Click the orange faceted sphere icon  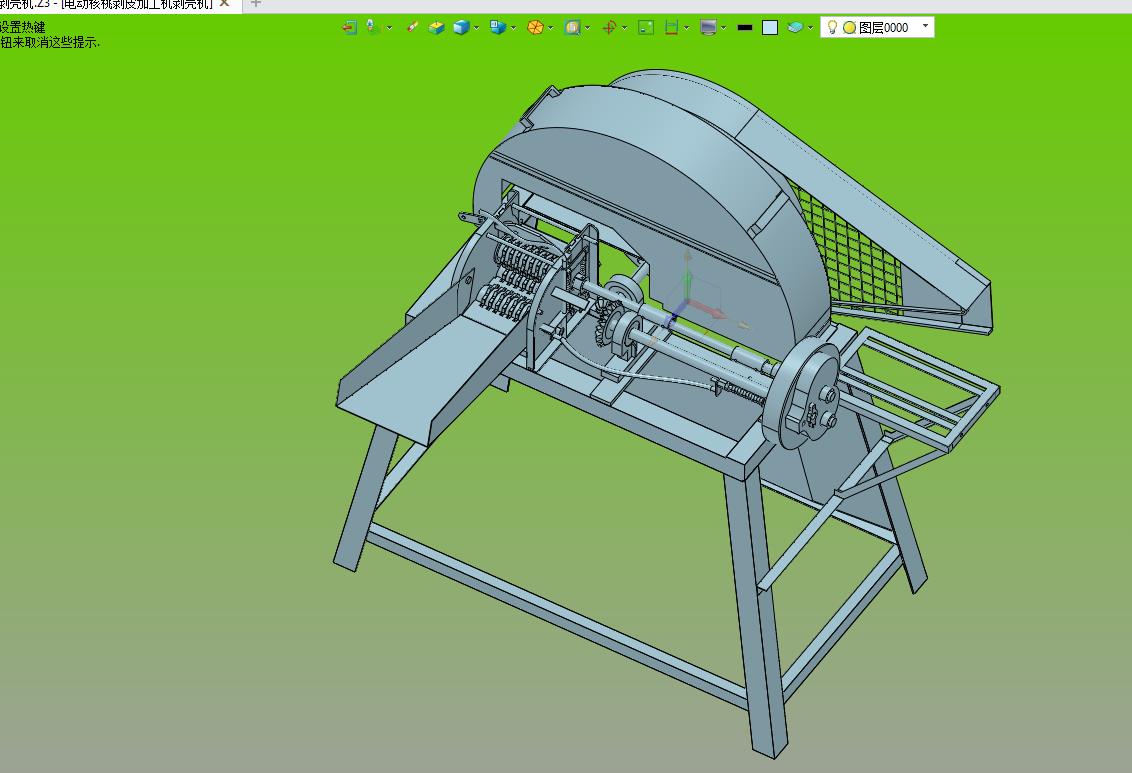pyautogui.click(x=535, y=27)
